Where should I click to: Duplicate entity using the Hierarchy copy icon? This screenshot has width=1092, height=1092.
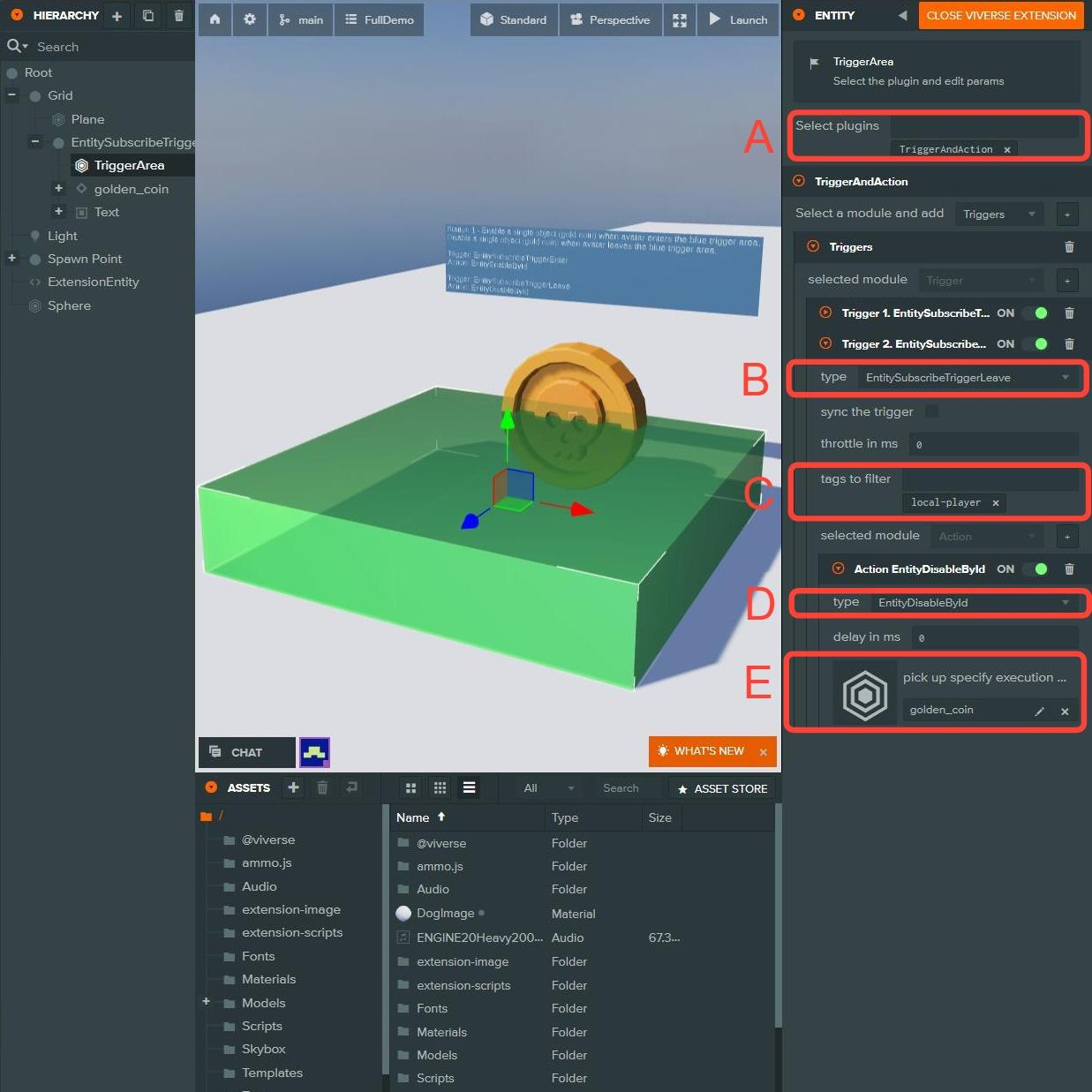coord(147,16)
